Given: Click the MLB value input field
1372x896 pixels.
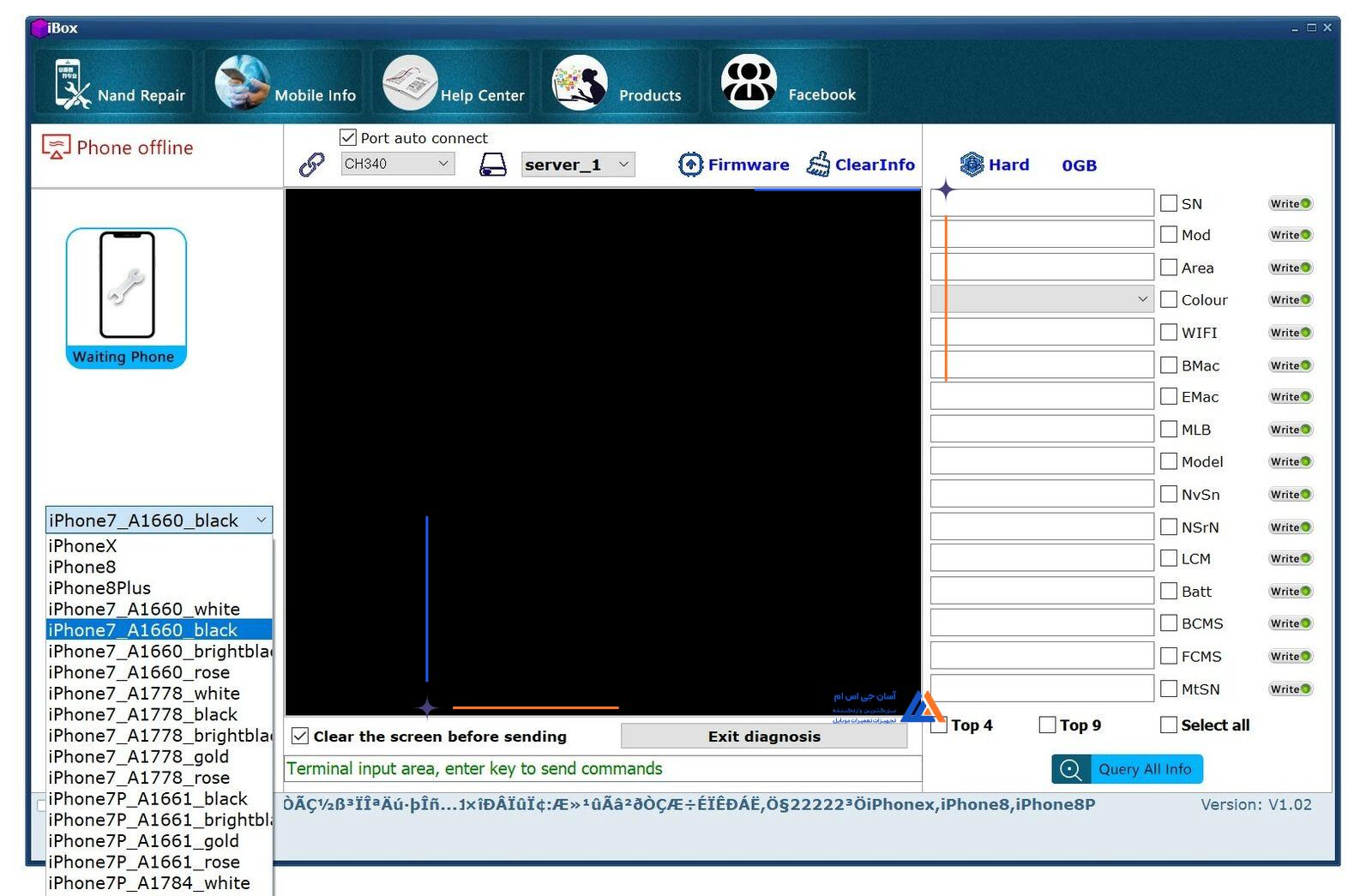Looking at the screenshot, I should [1042, 429].
